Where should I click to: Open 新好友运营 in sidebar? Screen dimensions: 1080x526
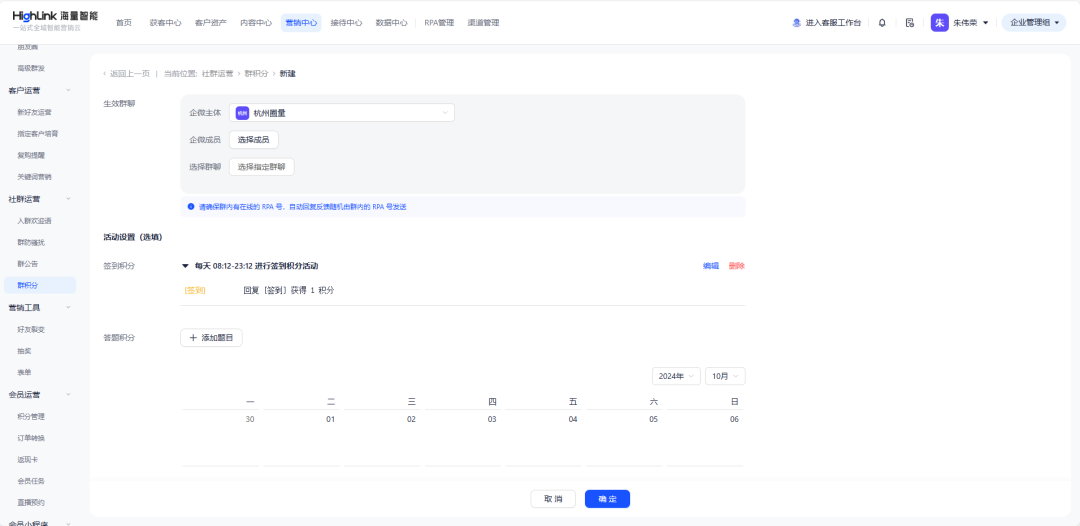coord(34,112)
